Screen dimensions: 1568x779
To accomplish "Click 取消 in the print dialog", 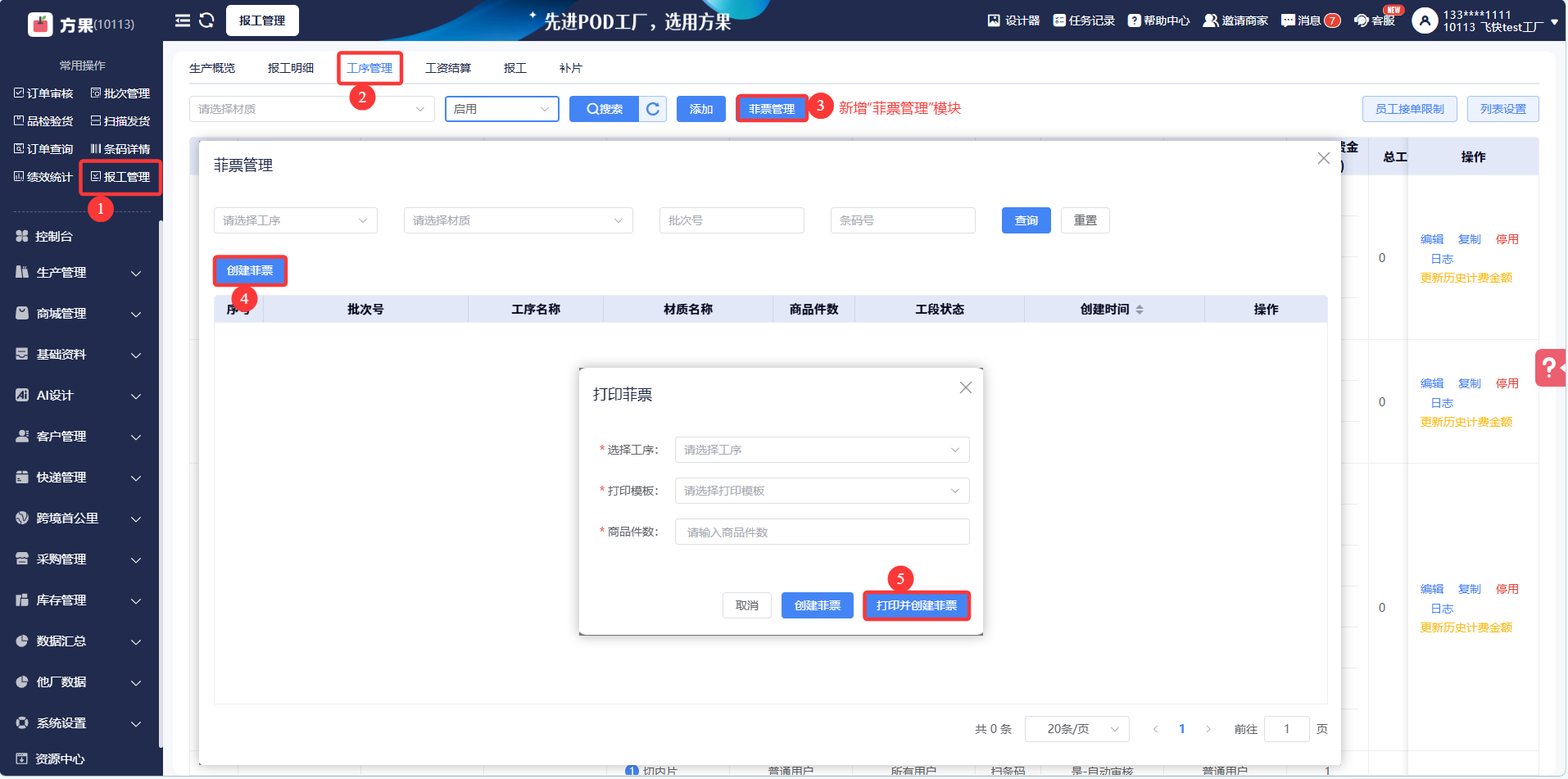I will pyautogui.click(x=746, y=605).
